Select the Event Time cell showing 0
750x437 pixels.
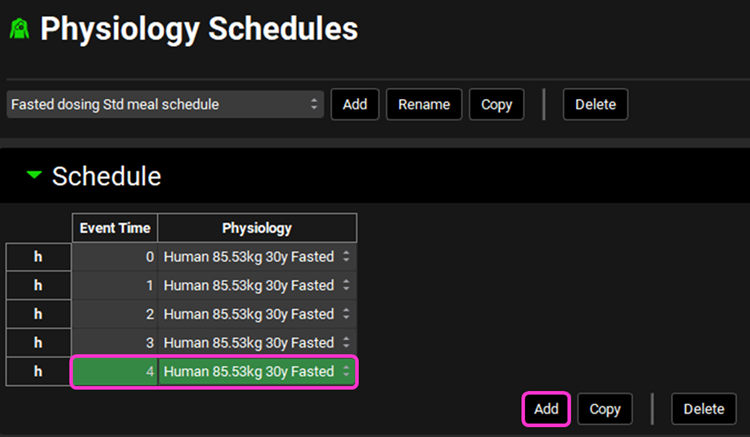click(114, 257)
